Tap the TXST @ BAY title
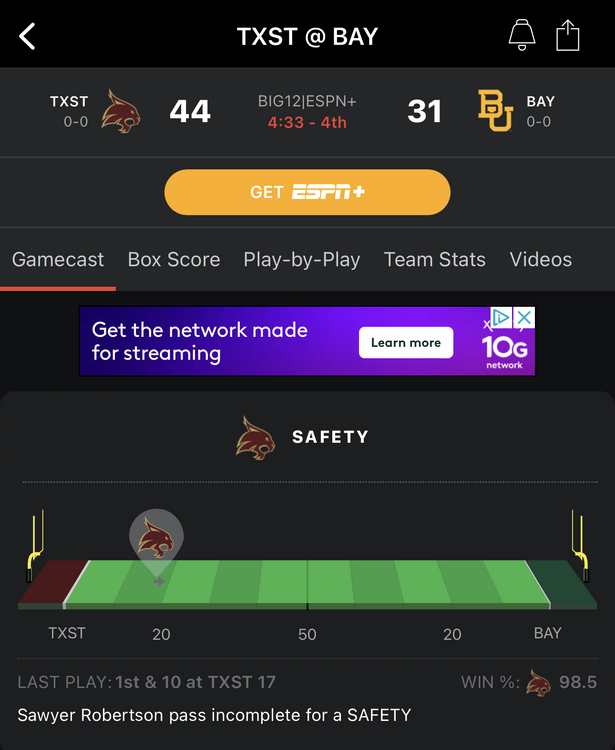The image size is (615, 750). click(x=307, y=37)
